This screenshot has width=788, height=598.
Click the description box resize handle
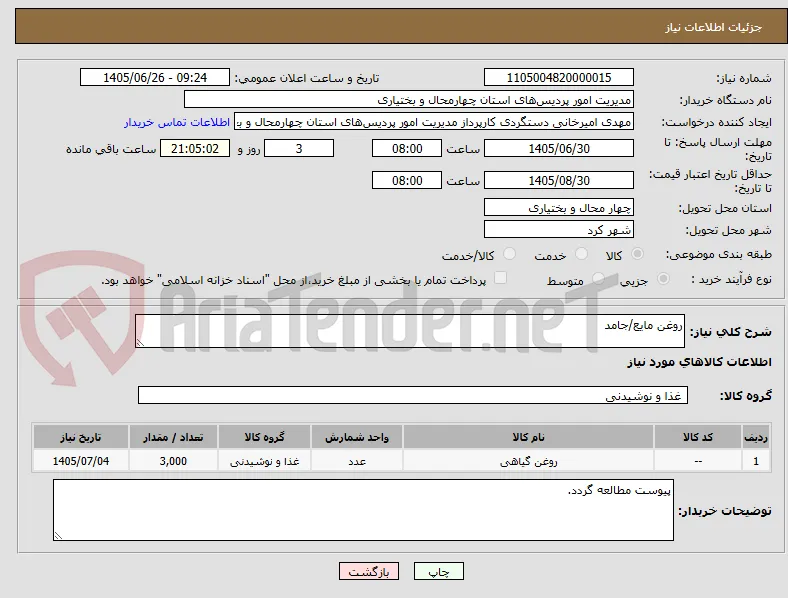(x=140, y=342)
